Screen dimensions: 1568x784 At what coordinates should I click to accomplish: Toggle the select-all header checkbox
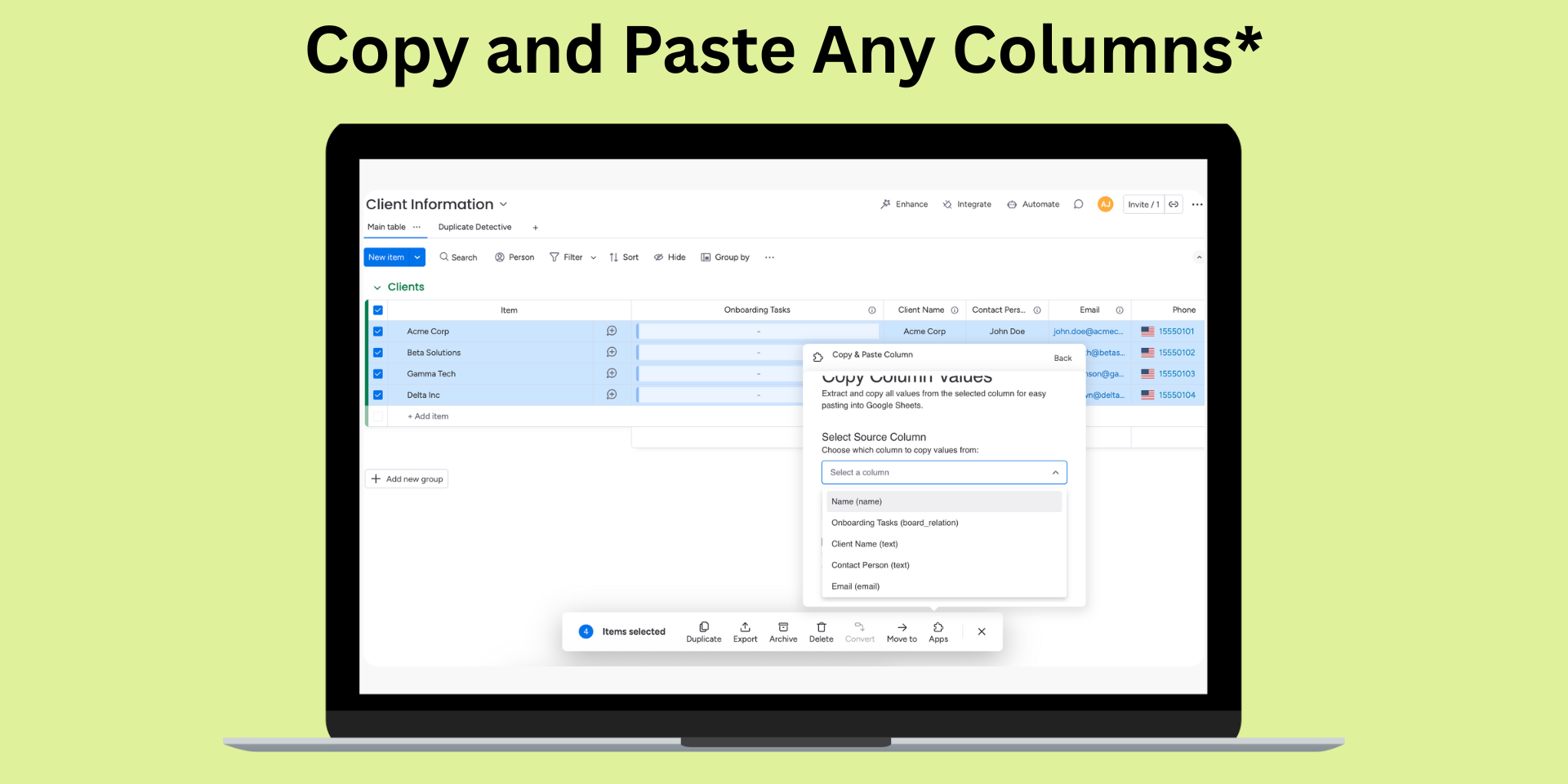[x=378, y=310]
